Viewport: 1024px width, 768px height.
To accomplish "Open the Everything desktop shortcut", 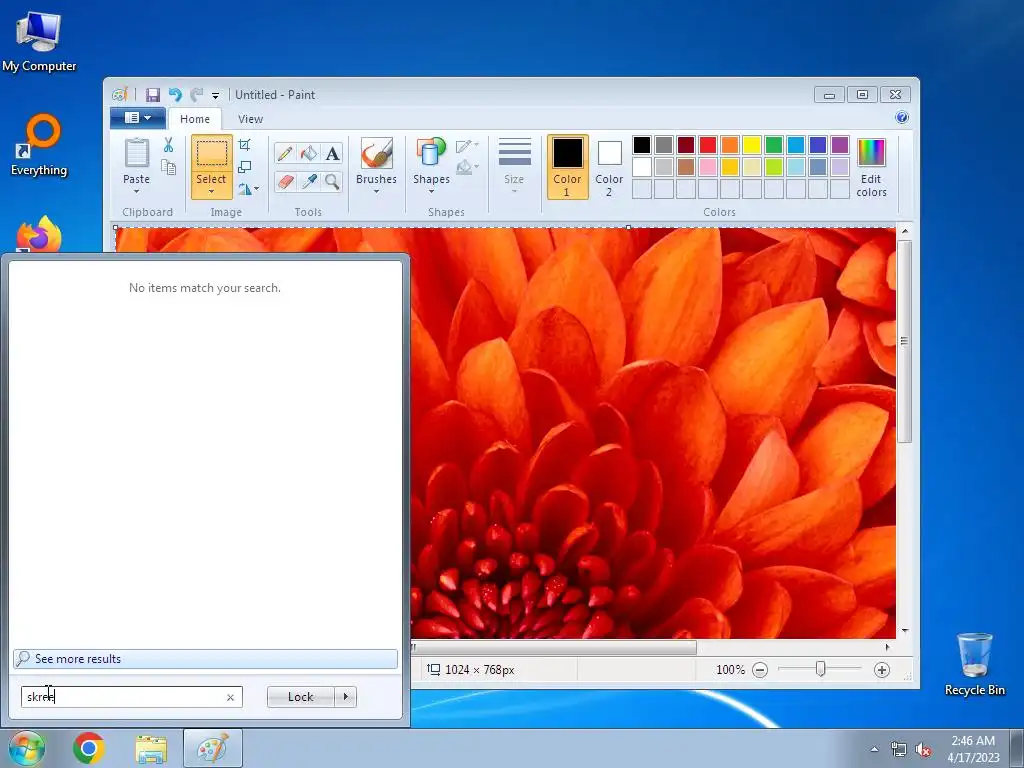I will (39, 145).
